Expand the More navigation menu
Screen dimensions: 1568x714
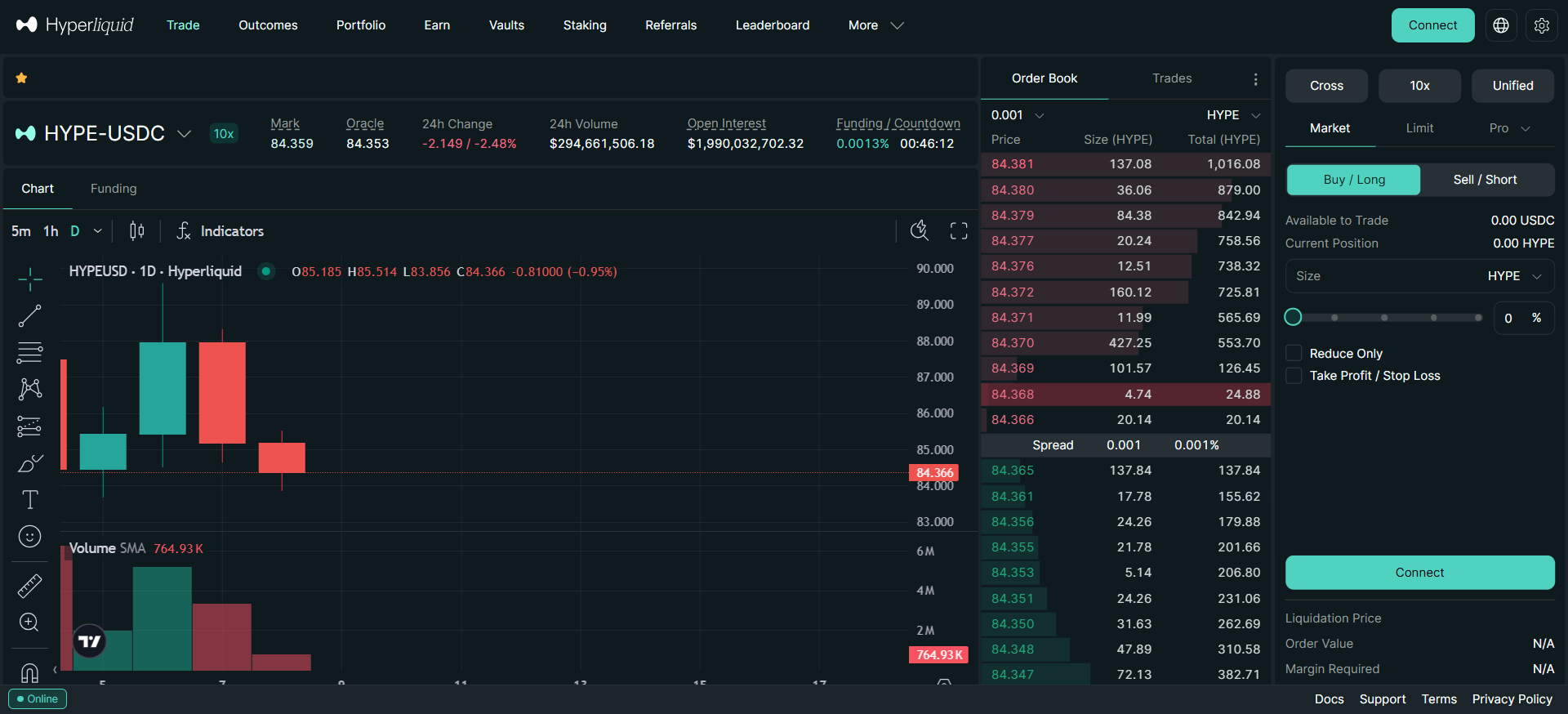[875, 25]
